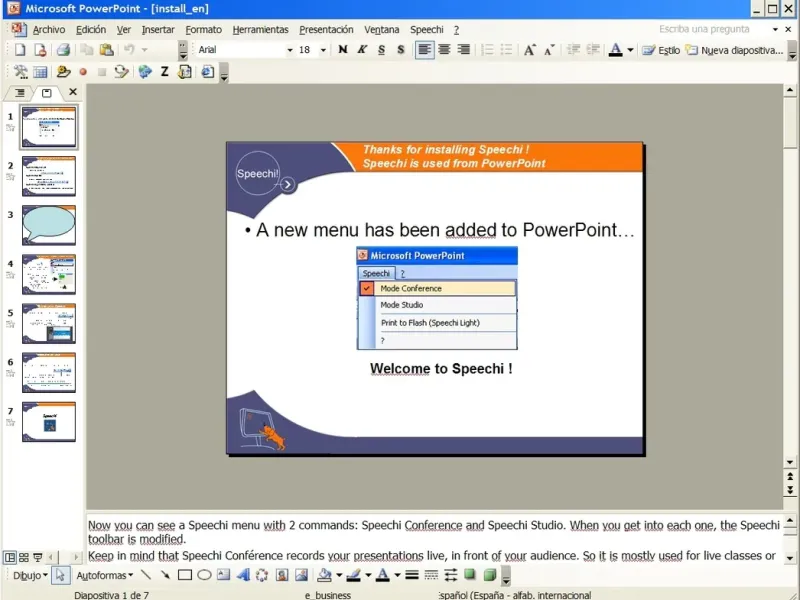Open the Undo history dropdown arrow
The image size is (800, 600).
[145, 50]
